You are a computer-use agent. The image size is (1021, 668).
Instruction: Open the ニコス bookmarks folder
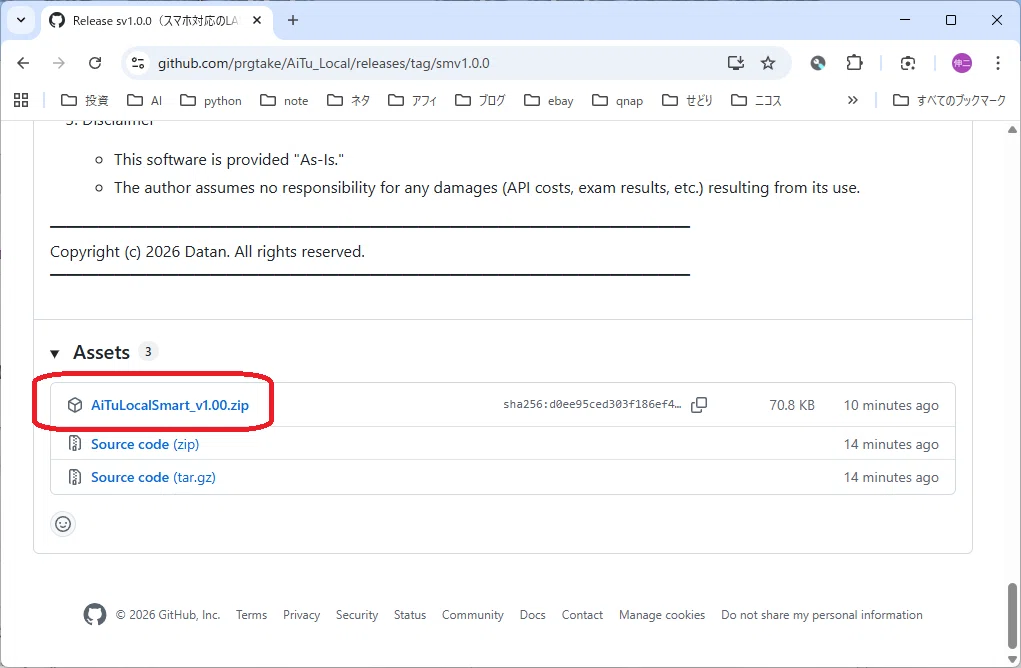click(x=756, y=100)
